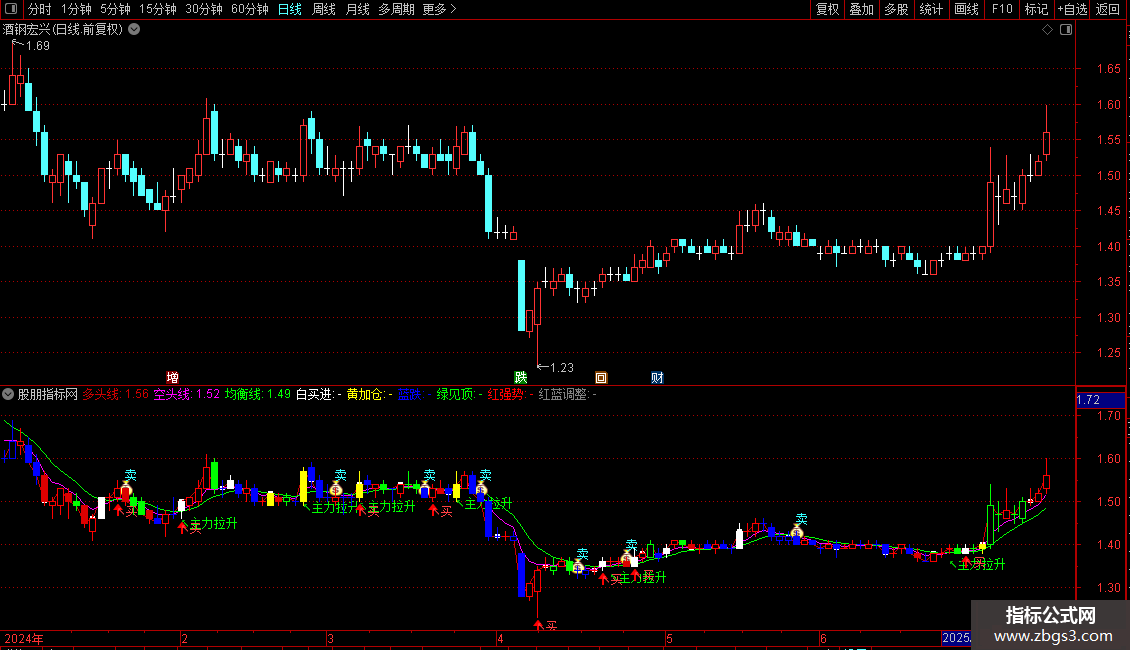1130x650 pixels.
Task: Click the 2024年 label on the time axis
Action: pyautogui.click(x=24, y=638)
